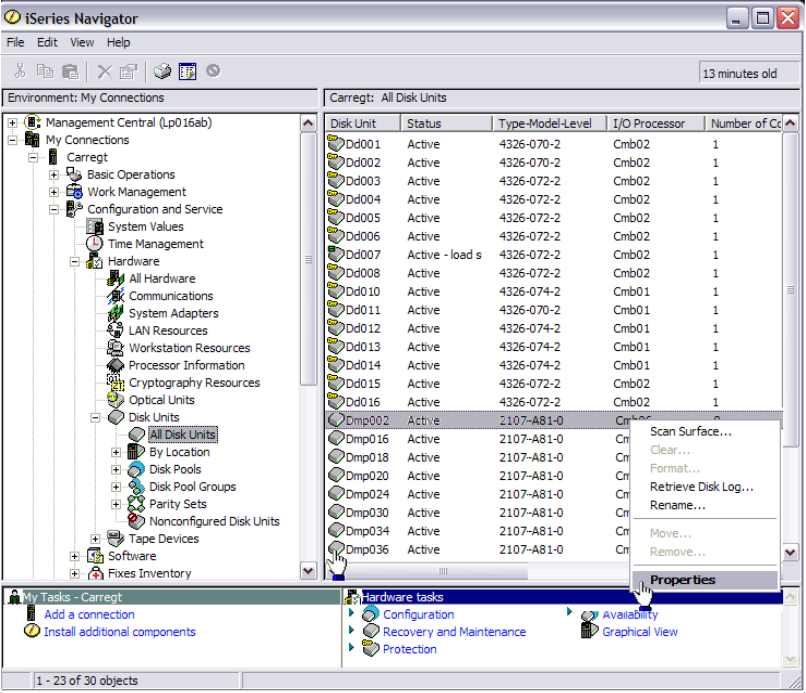Click the tree panel scroll down arrow
This screenshot has width=806, height=693.
309,571
